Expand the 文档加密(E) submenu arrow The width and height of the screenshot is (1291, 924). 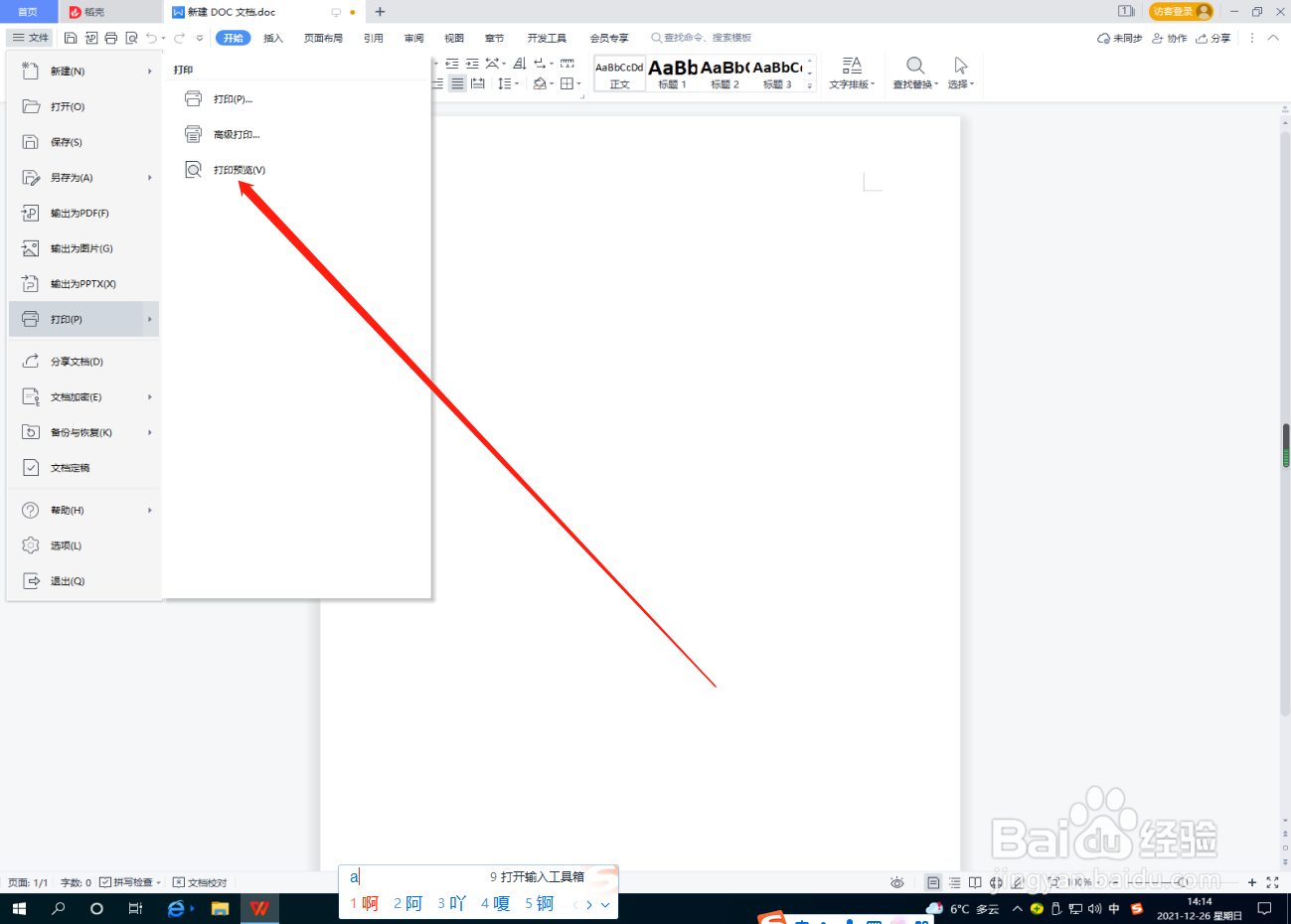point(150,397)
